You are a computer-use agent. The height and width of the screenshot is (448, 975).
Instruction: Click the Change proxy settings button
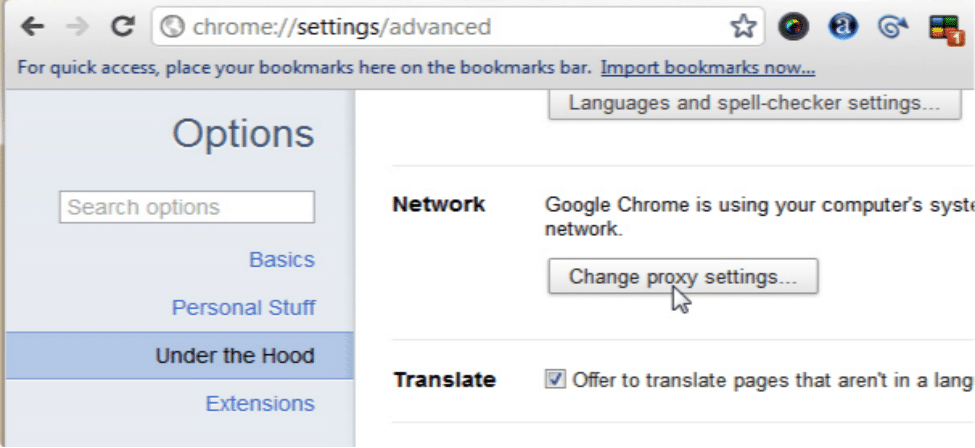click(683, 276)
